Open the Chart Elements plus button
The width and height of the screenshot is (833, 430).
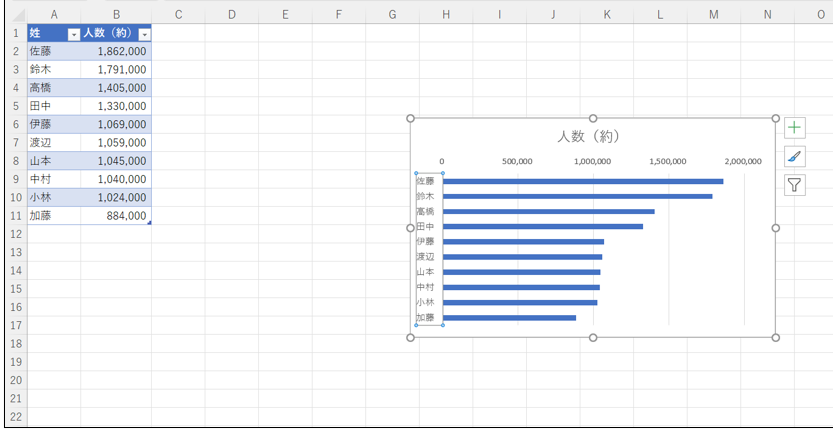tap(795, 128)
